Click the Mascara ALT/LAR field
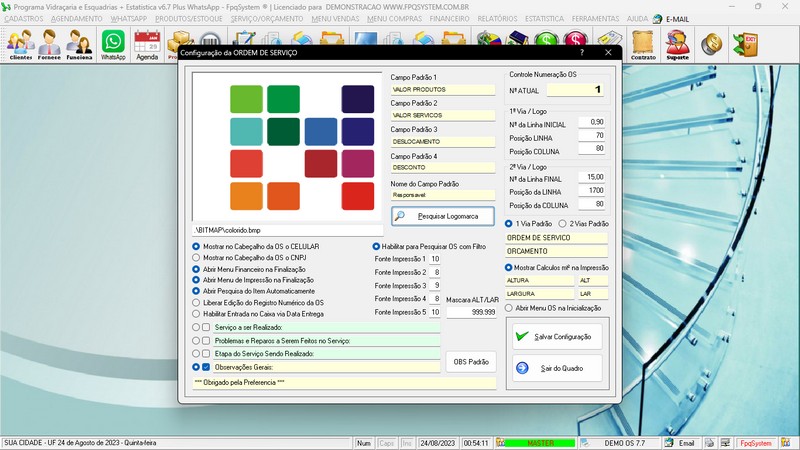800x450 pixels. point(471,312)
